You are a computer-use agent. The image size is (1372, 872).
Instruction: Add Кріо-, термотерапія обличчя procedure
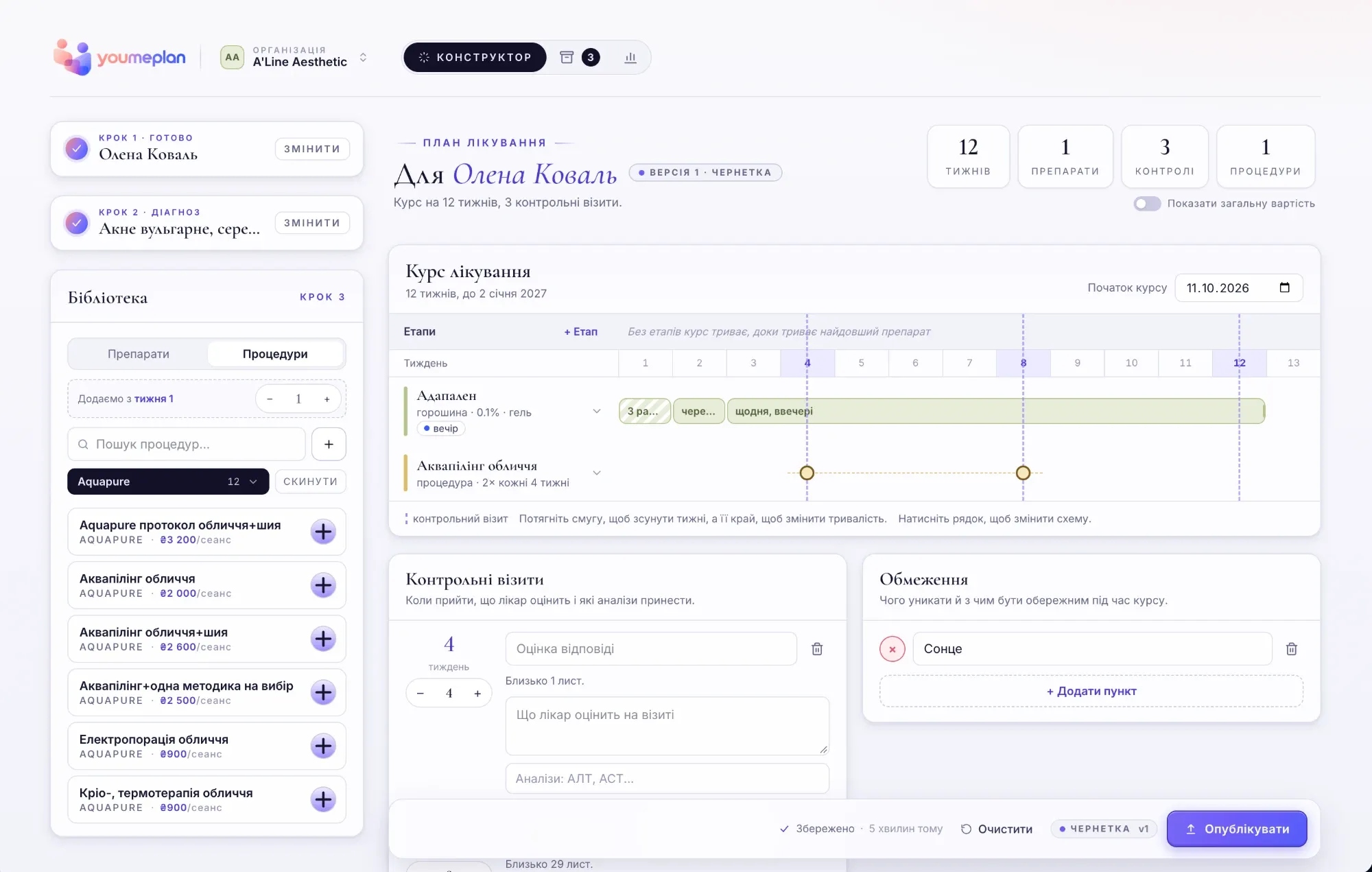coord(323,799)
